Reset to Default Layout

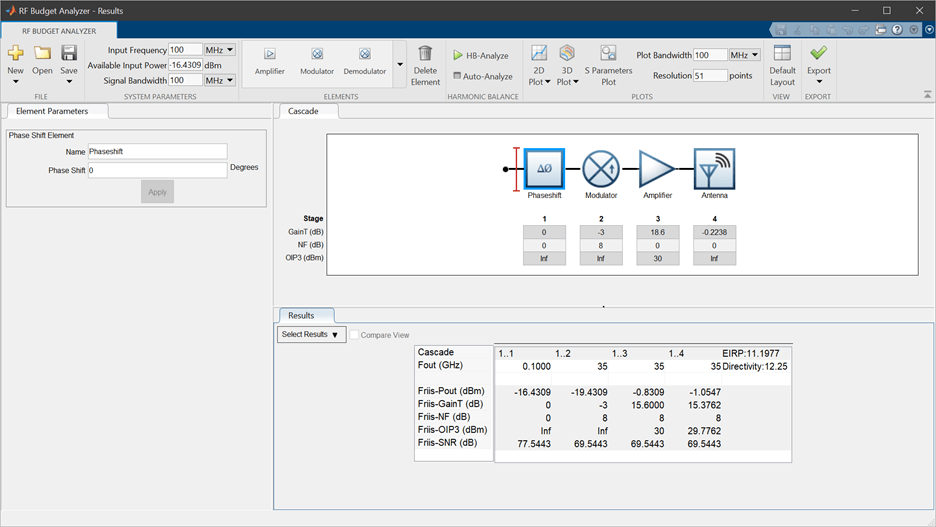pos(782,65)
